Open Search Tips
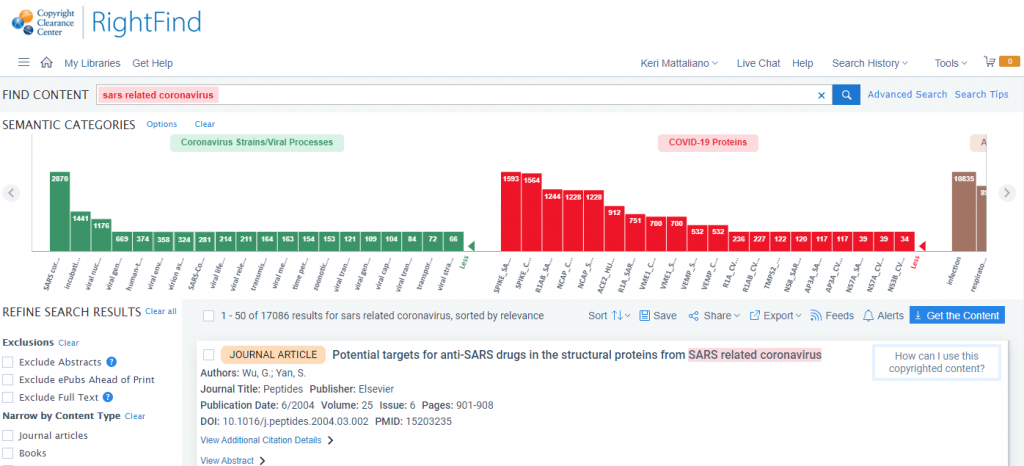Image resolution: width=1024 pixels, height=466 pixels. click(982, 95)
